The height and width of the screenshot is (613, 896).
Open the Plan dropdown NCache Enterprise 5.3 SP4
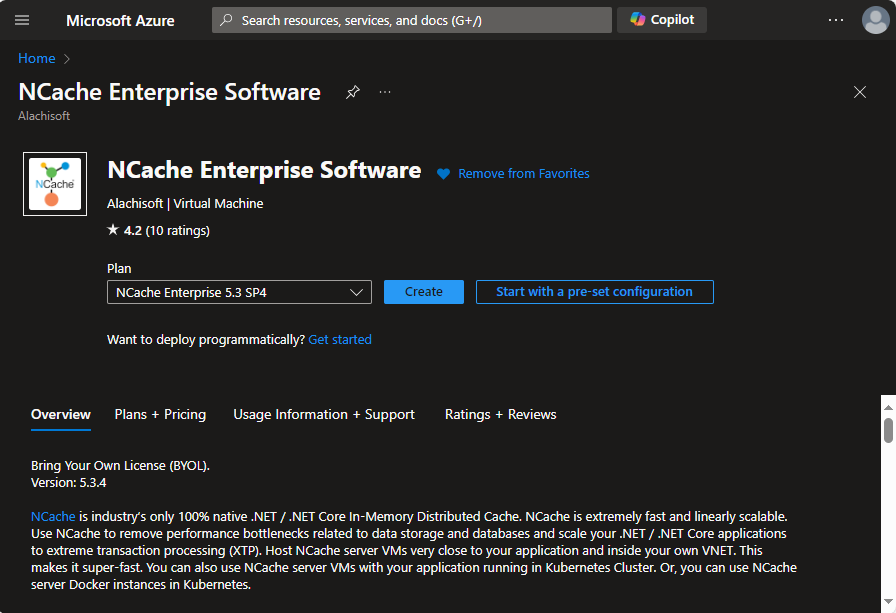point(239,292)
